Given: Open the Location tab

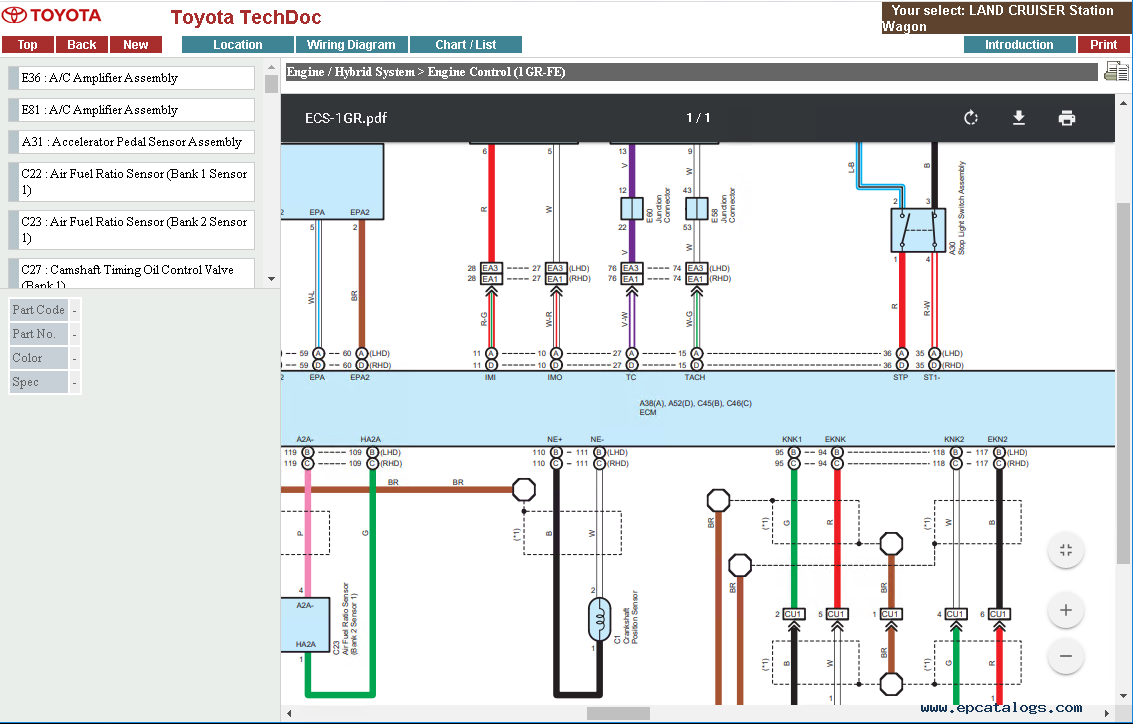Looking at the screenshot, I should (237, 45).
